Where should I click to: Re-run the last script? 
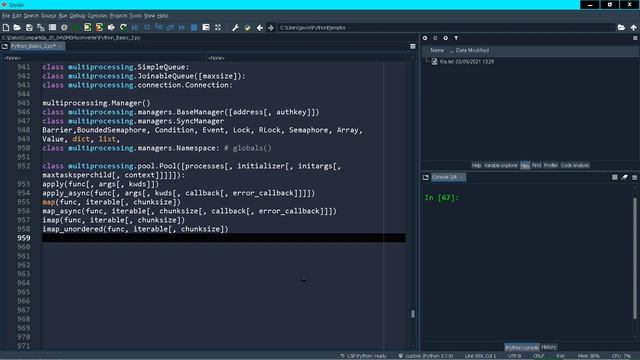point(123,27)
